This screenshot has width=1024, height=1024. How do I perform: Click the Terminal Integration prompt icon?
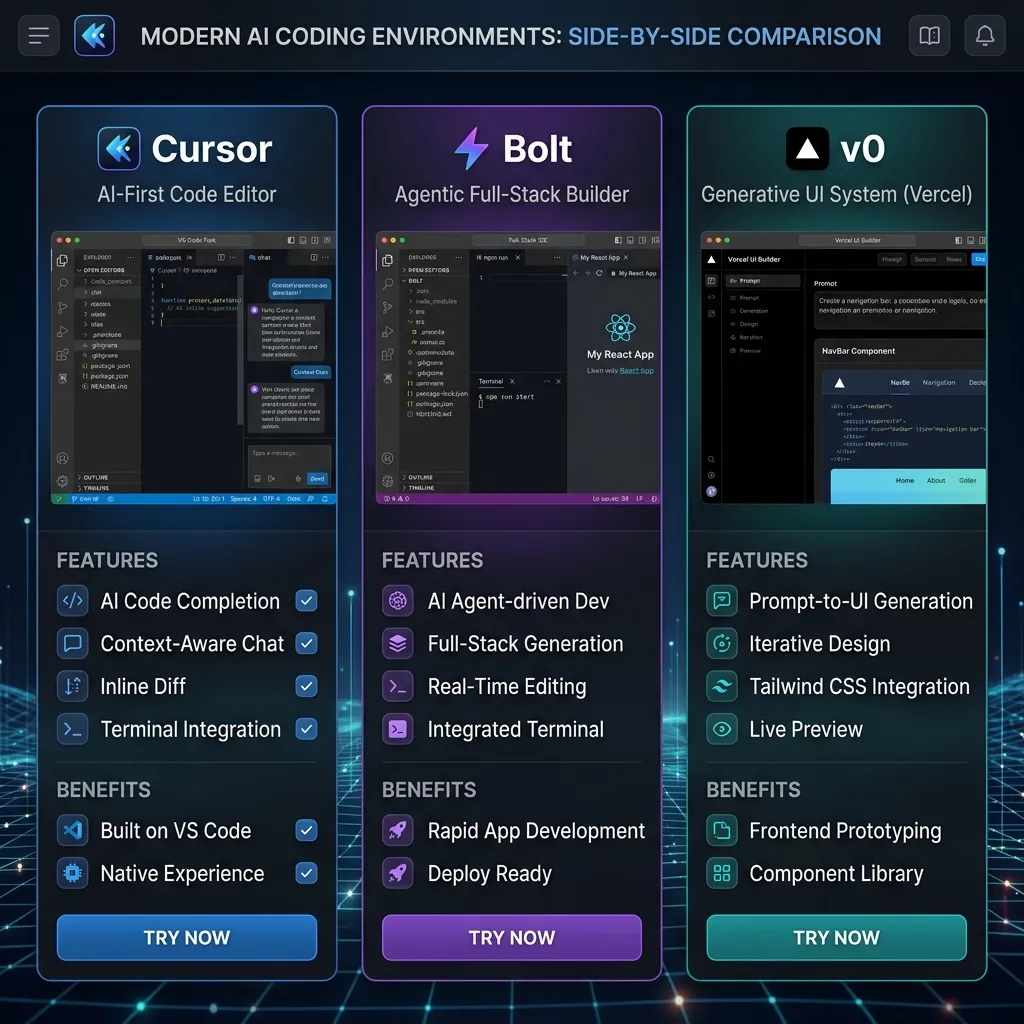click(x=72, y=729)
